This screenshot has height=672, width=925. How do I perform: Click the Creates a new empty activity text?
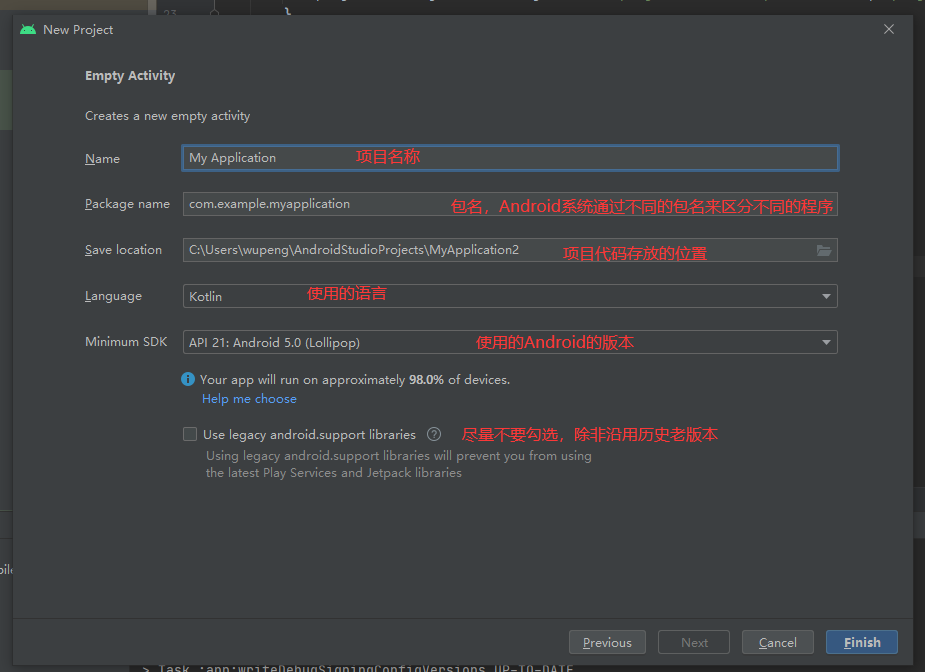[168, 116]
